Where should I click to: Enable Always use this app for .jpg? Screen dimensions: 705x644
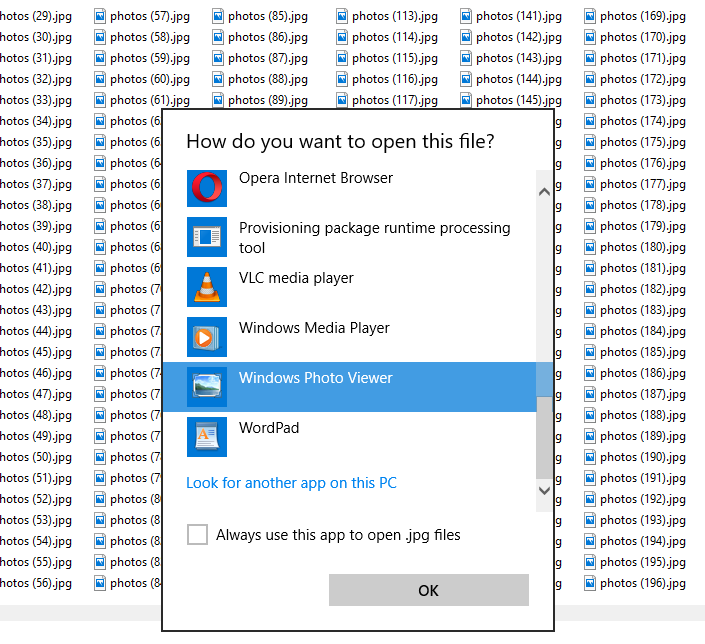point(197,534)
